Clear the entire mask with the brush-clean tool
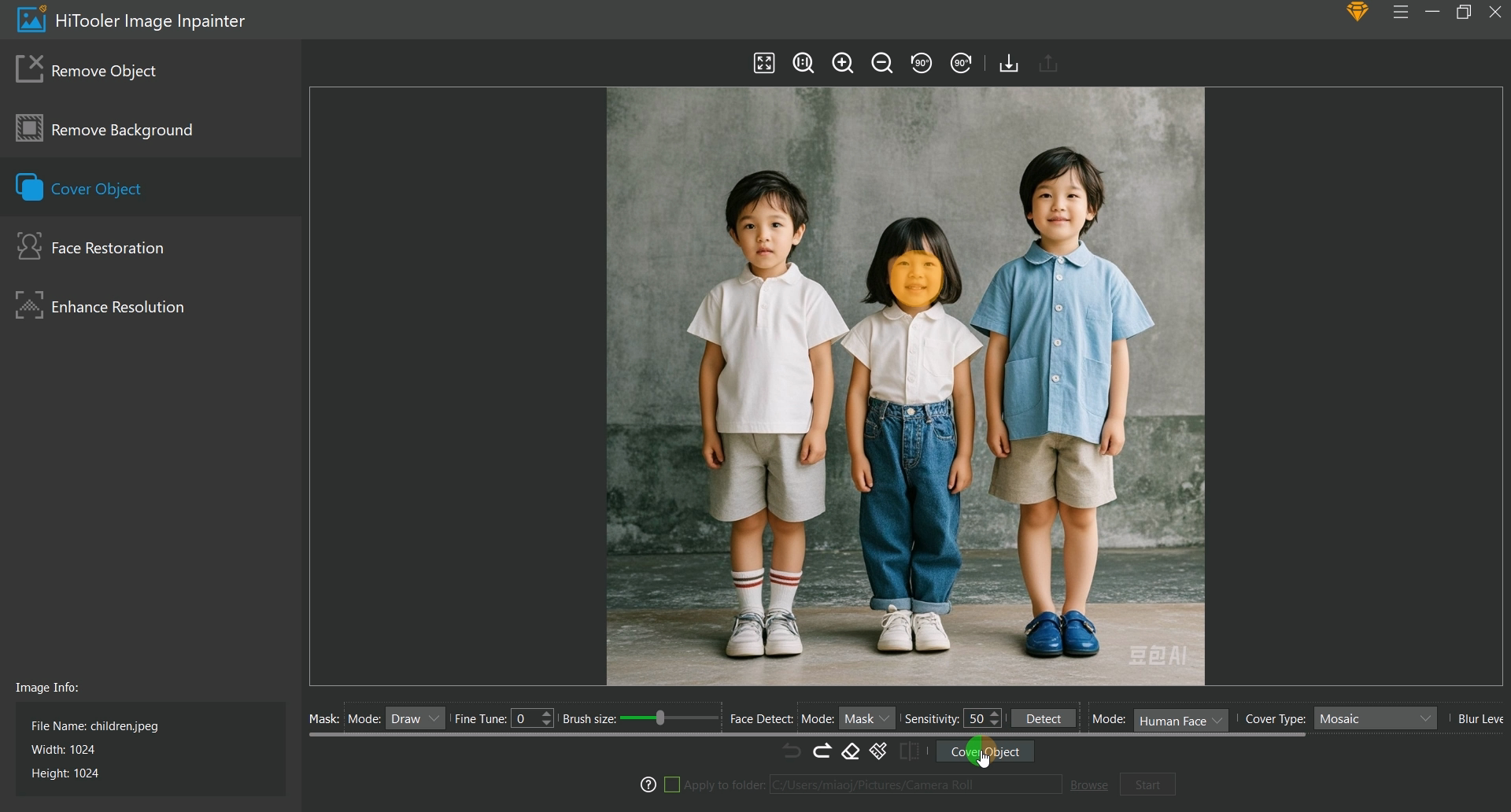 click(878, 751)
